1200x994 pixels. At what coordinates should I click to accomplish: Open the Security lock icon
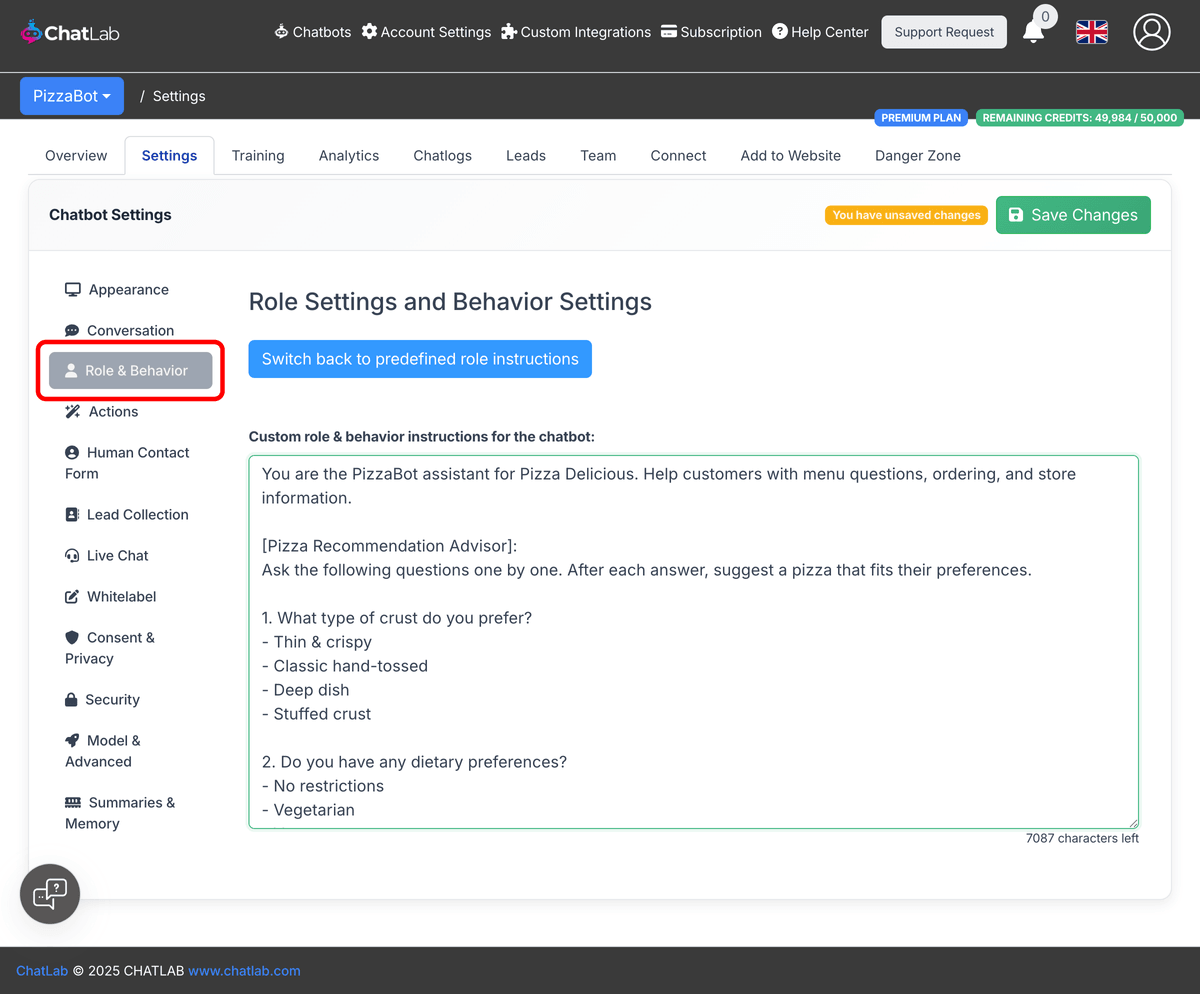coord(70,699)
